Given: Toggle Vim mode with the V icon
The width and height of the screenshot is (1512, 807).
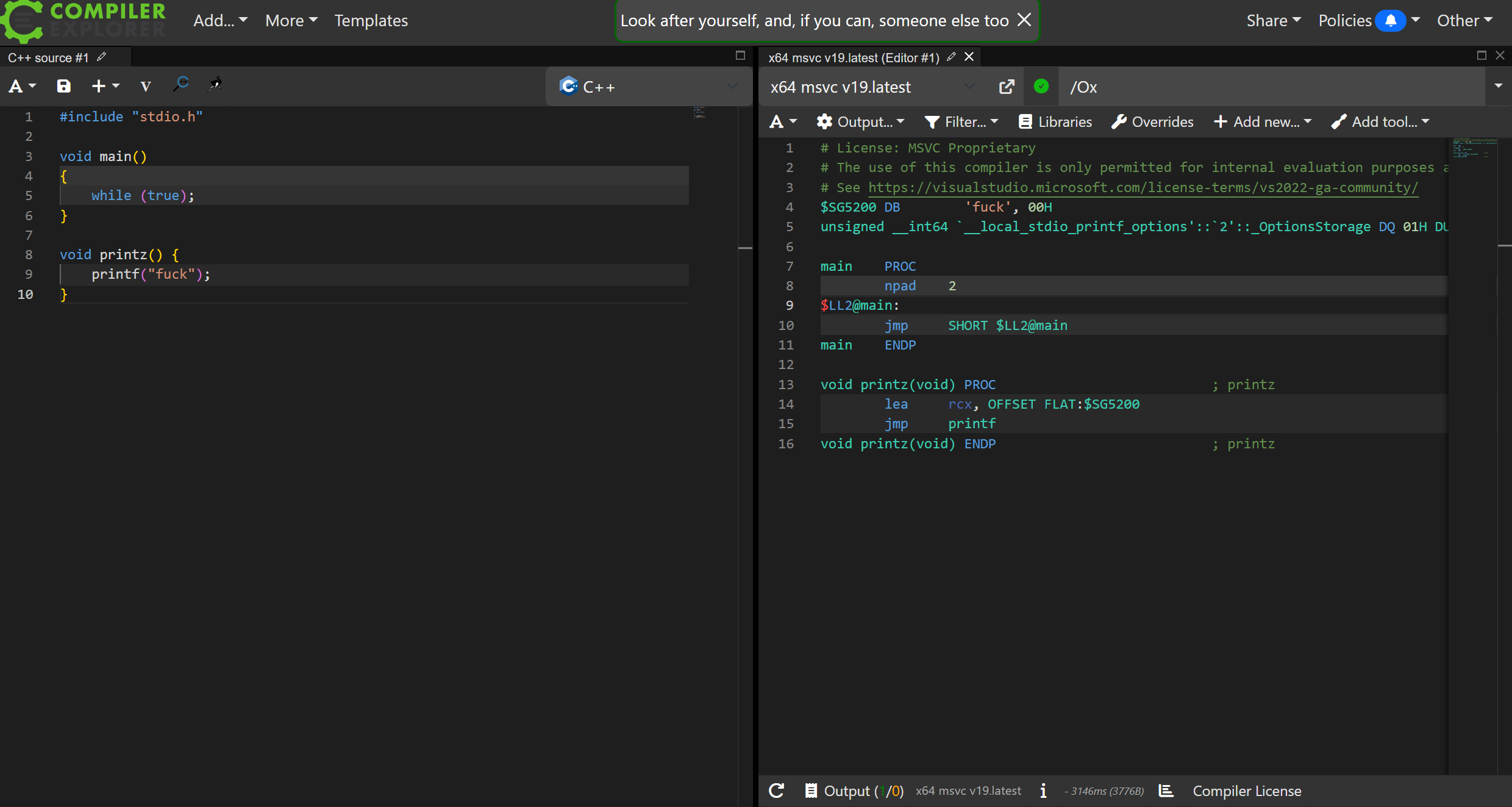Looking at the screenshot, I should (145, 86).
